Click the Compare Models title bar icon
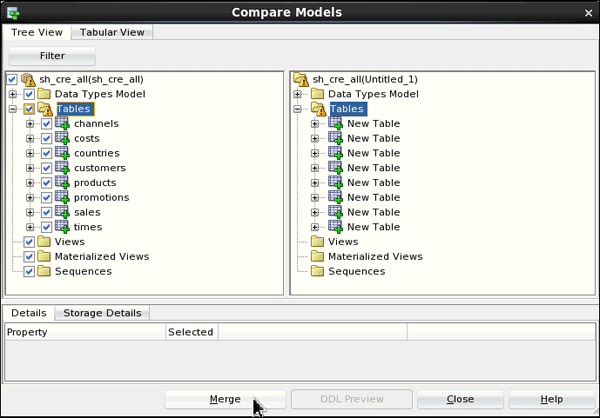This screenshot has width=600, height=418. click(14, 12)
